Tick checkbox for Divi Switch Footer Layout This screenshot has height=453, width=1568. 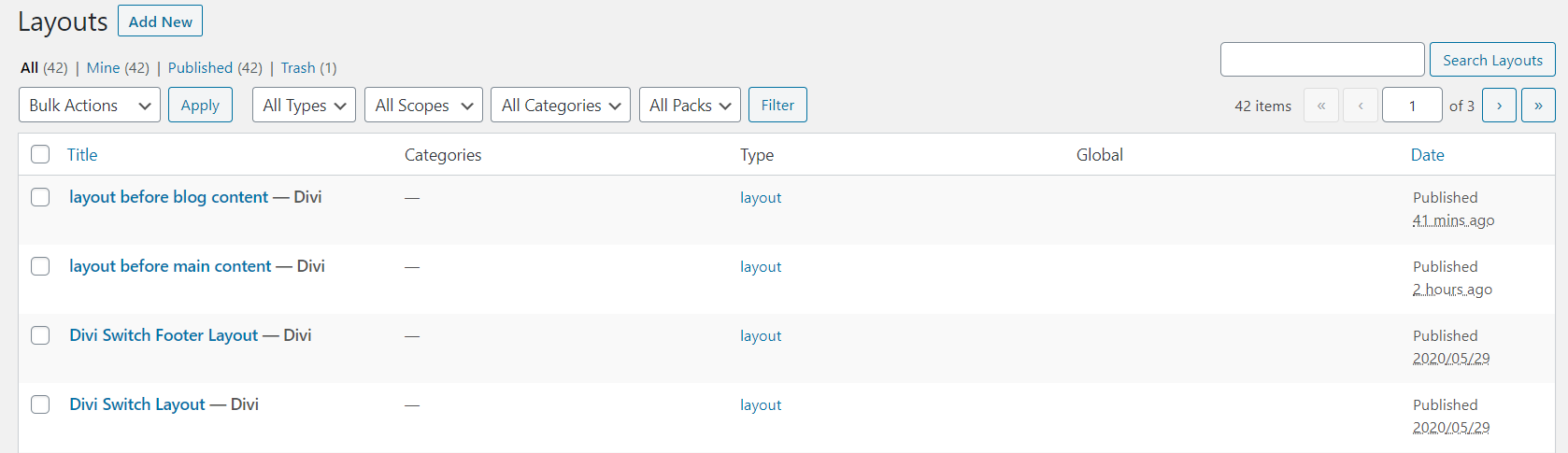(40, 335)
